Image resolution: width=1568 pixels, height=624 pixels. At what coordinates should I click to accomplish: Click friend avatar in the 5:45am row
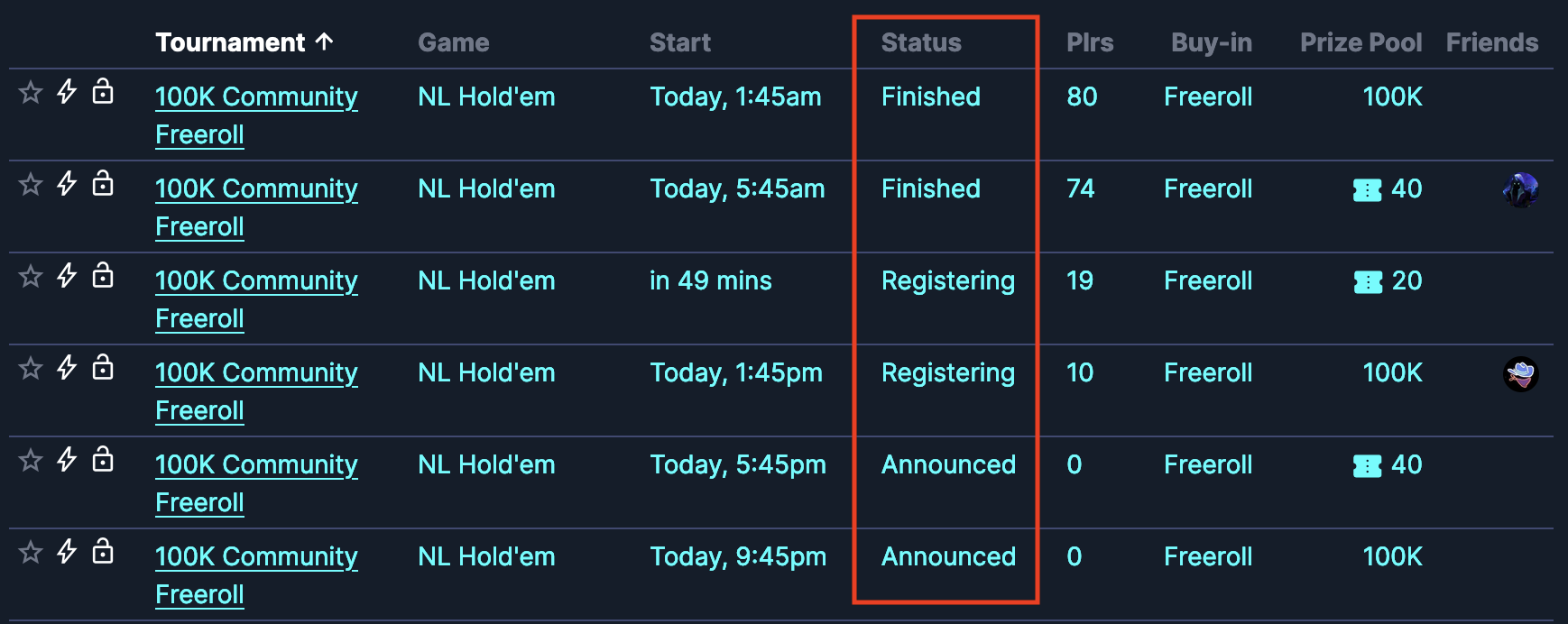click(1520, 189)
